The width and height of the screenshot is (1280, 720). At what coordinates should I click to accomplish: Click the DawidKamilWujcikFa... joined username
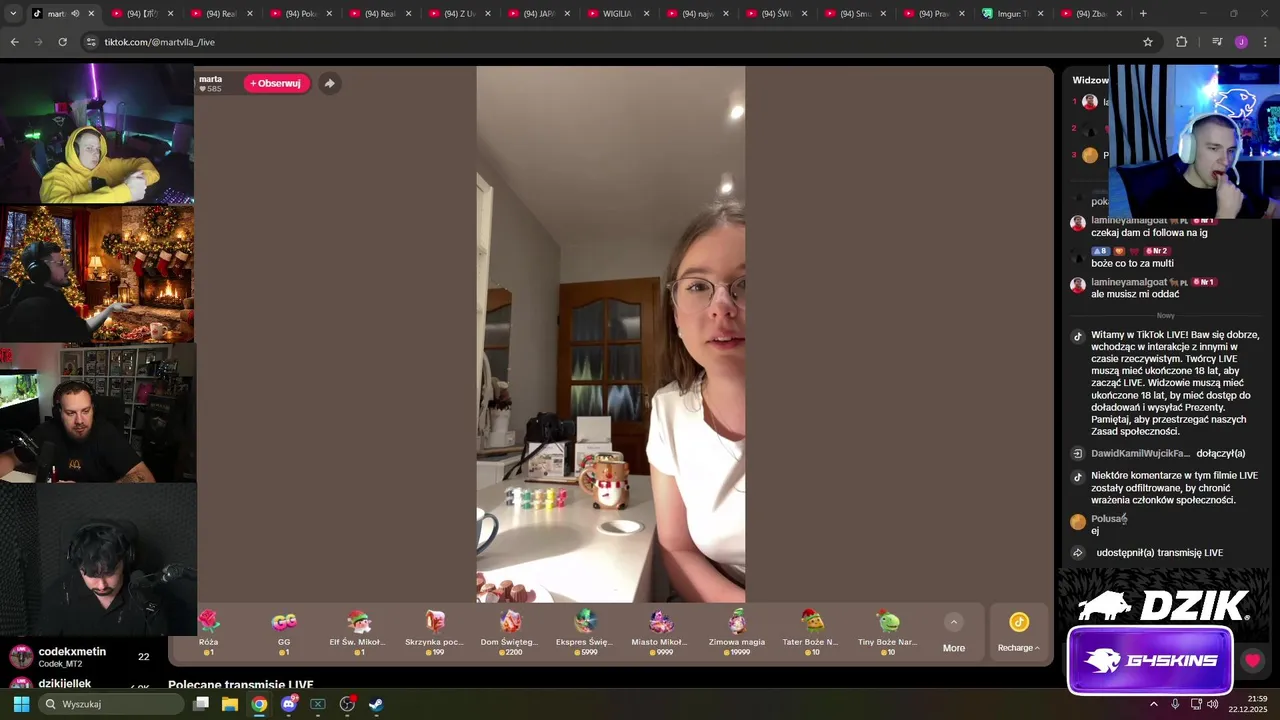(x=1140, y=453)
